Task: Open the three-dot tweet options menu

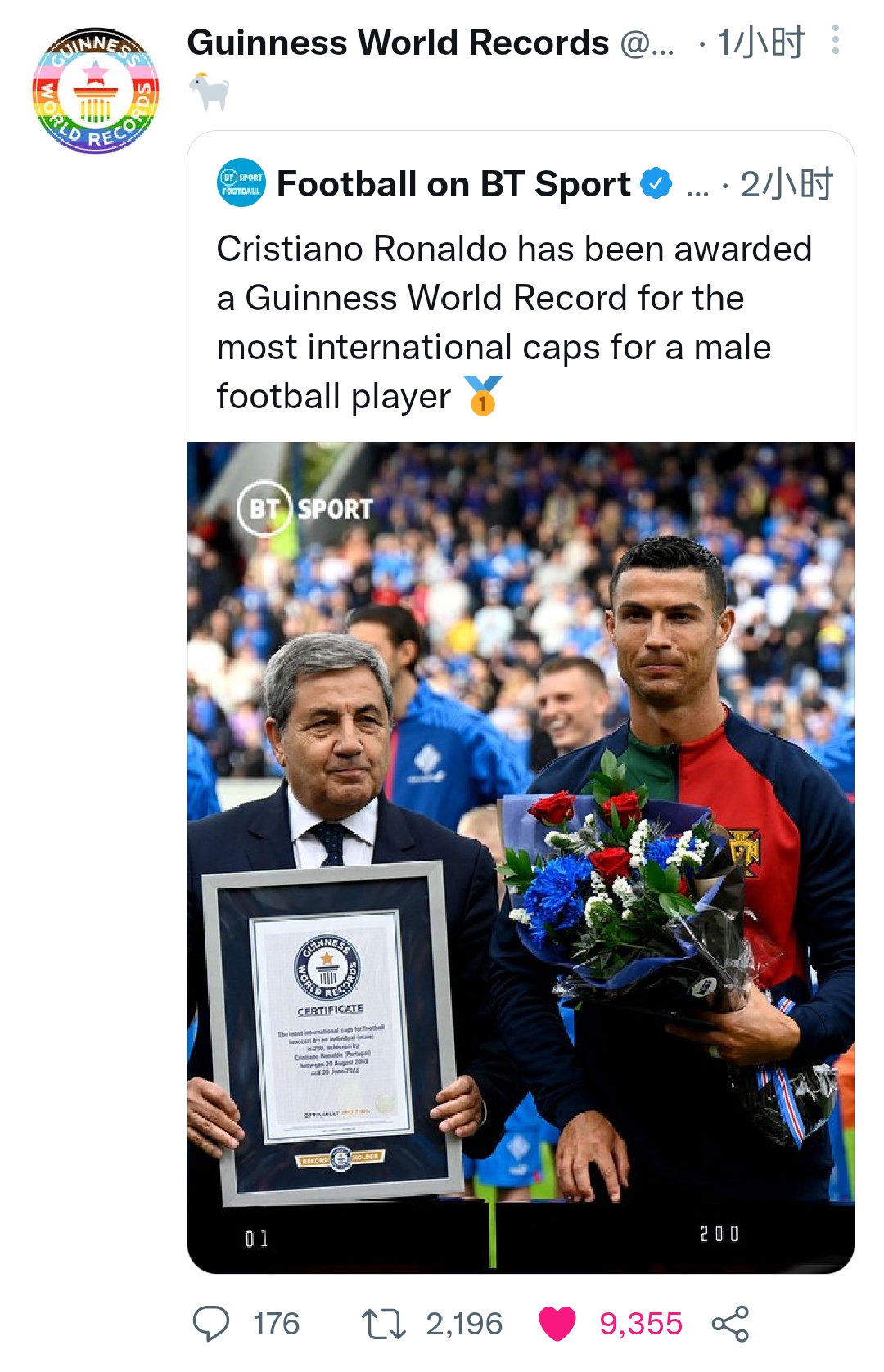Action: point(835,40)
